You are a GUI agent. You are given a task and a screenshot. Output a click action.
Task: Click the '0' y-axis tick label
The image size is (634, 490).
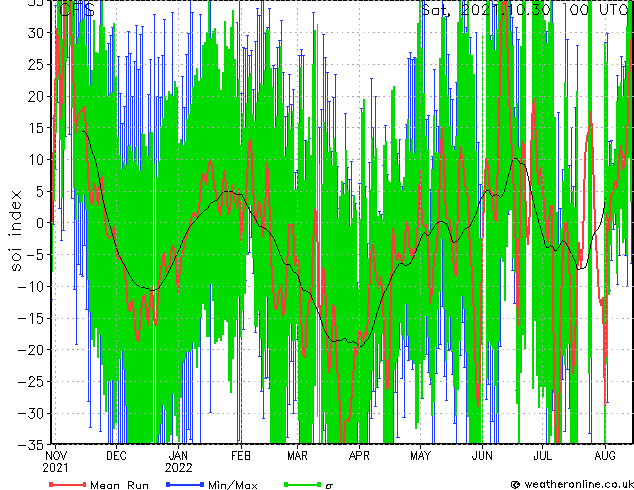pos(40,223)
